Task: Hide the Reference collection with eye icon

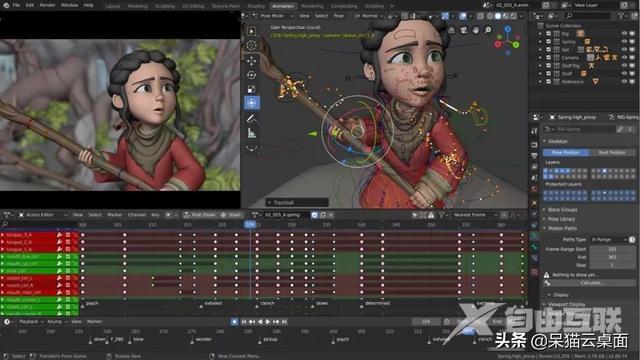Action: click(x=624, y=82)
